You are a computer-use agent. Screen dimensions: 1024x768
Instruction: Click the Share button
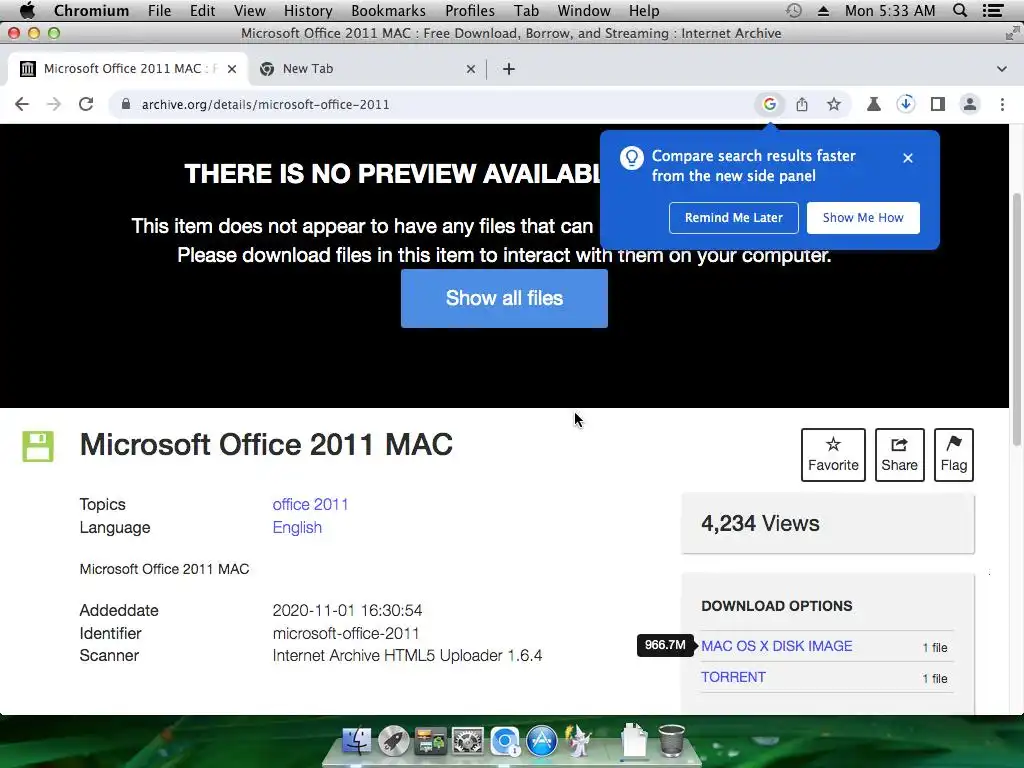tap(899, 455)
